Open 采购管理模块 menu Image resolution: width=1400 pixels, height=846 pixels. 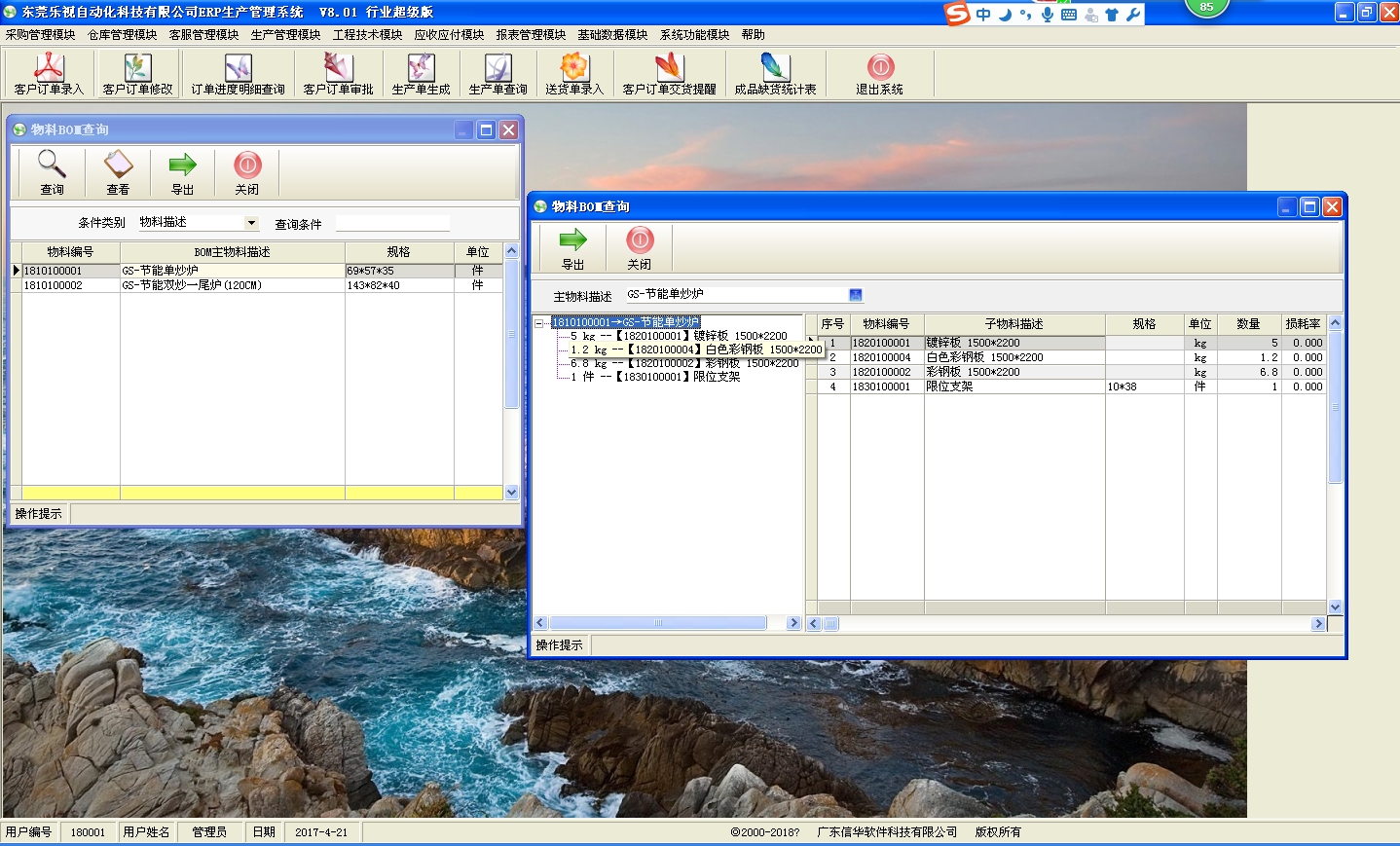[41, 34]
